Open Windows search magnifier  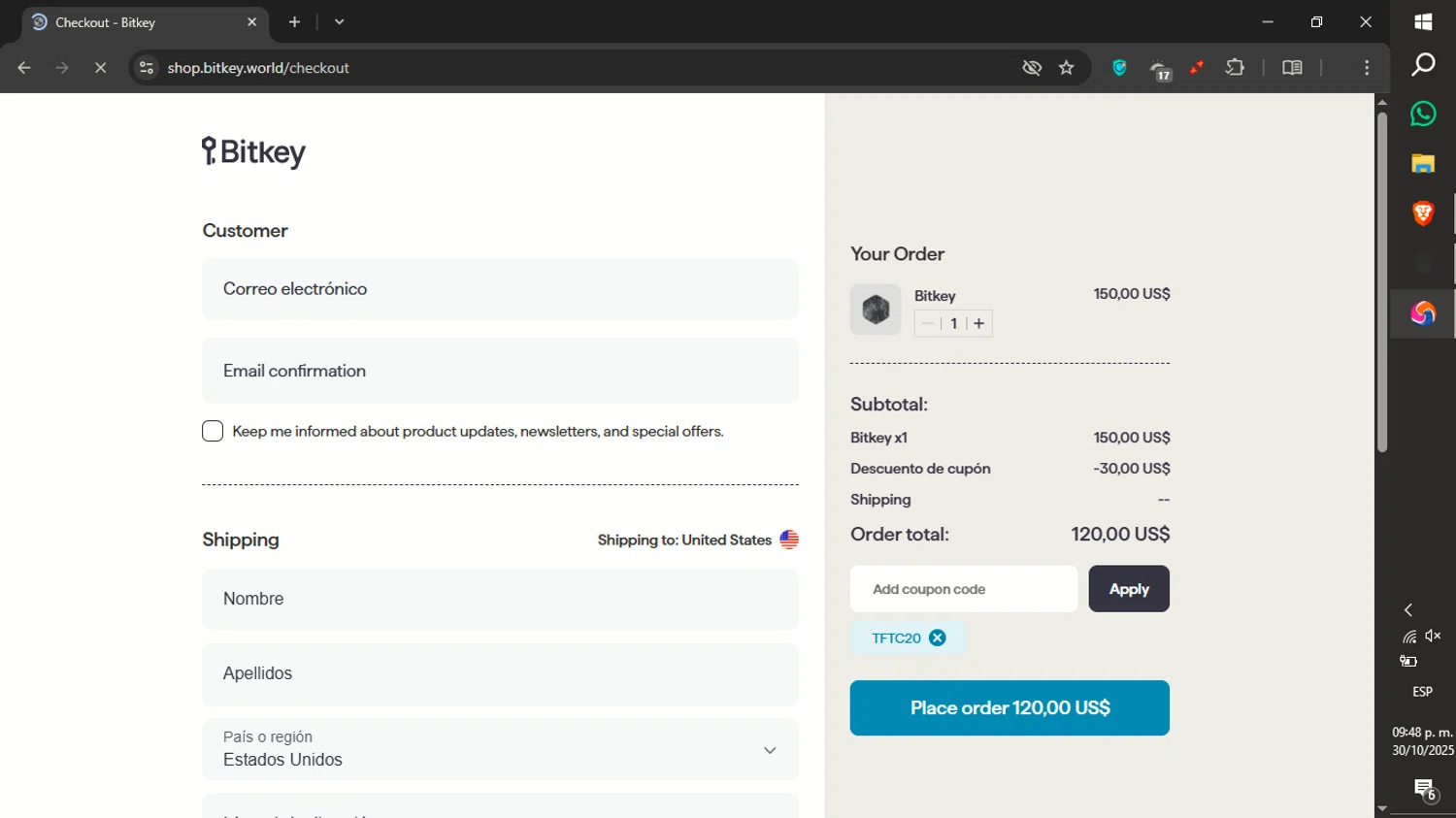tap(1423, 65)
